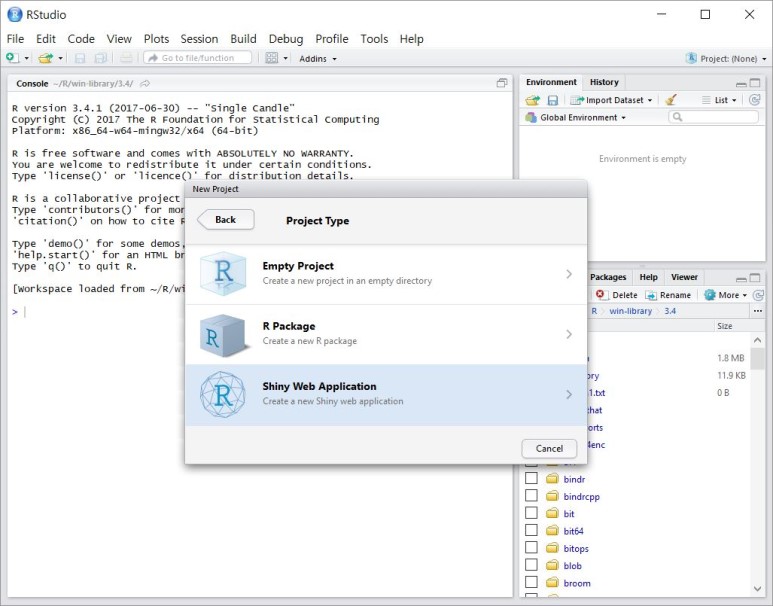Screen dimensions: 773x606
Task: Open the Help menu
Action: click(x=412, y=39)
